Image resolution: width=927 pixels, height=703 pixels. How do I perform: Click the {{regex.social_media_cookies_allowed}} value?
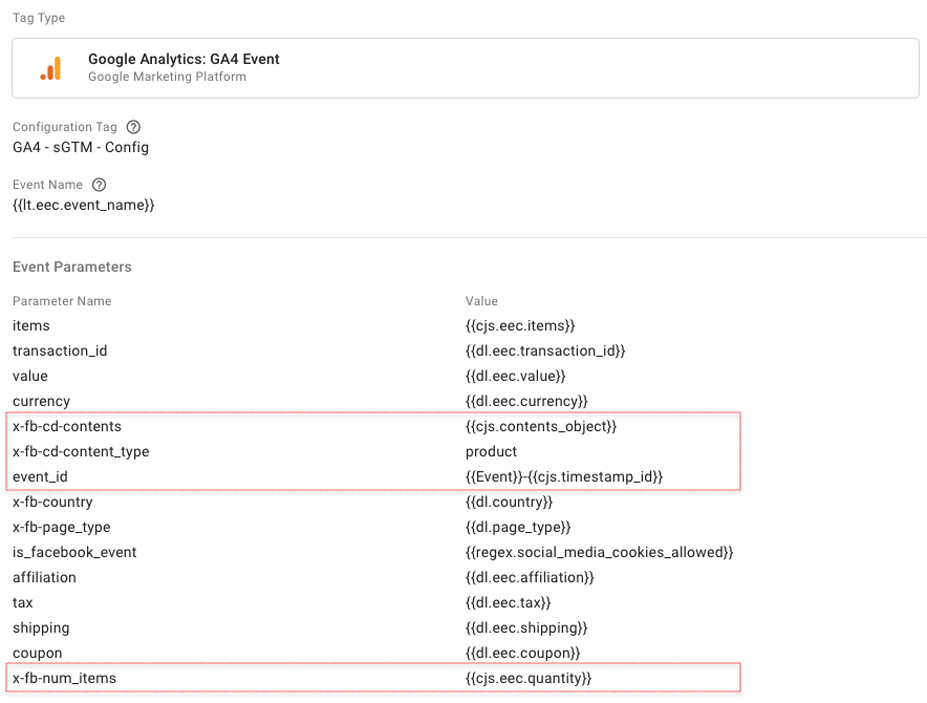tap(599, 552)
